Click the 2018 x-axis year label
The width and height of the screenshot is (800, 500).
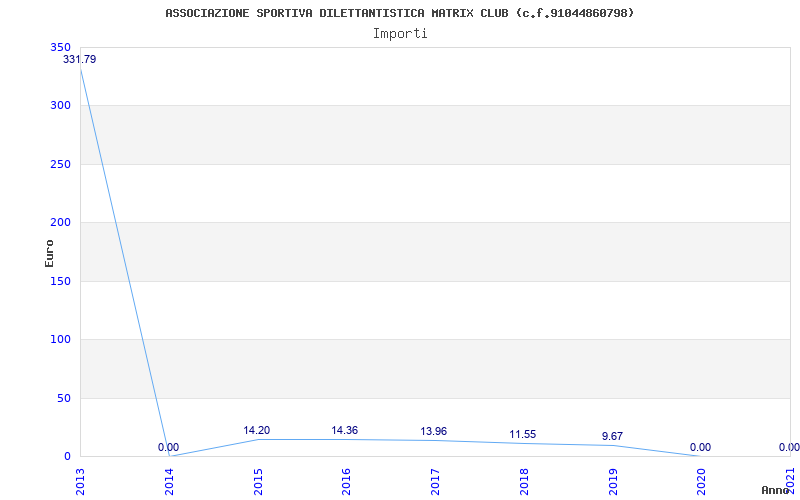point(524,482)
